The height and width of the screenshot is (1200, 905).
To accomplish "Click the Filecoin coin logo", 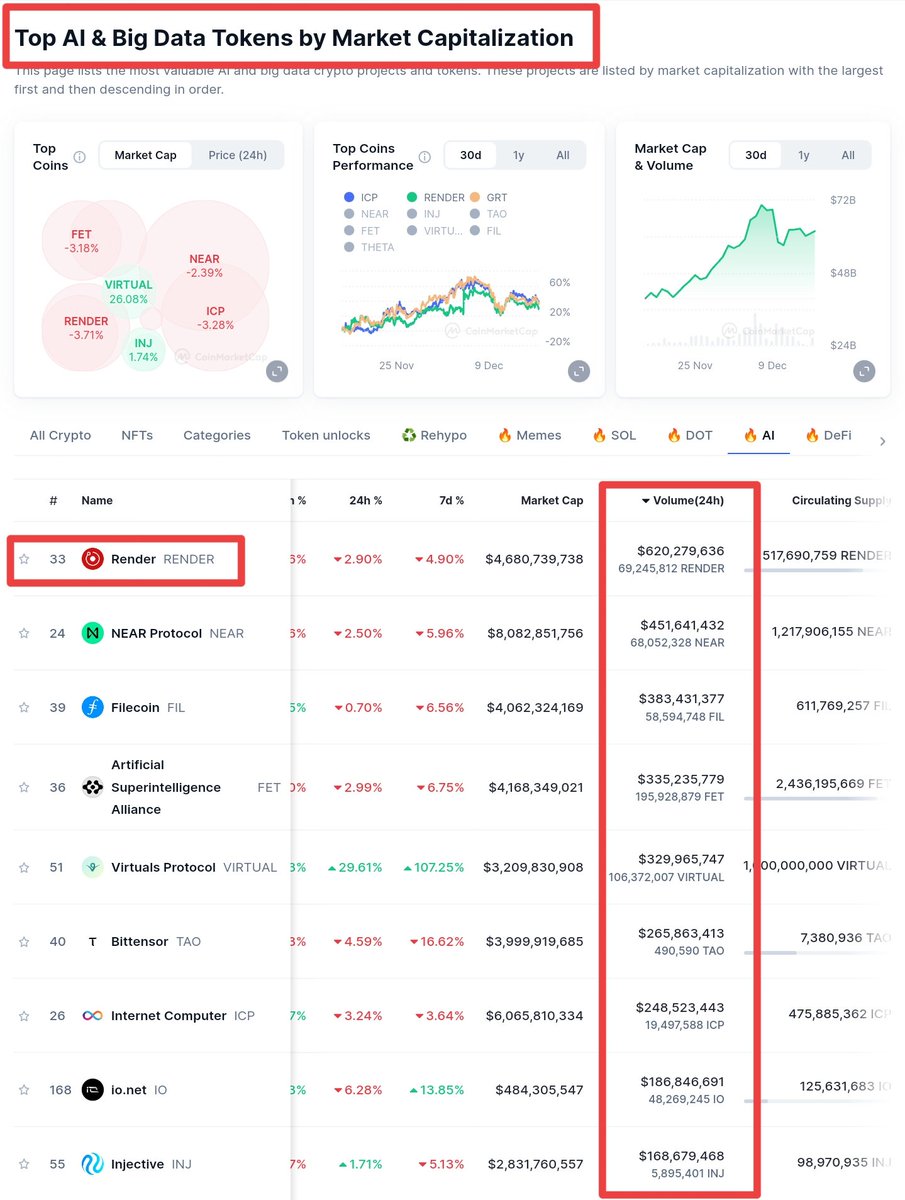I will click(x=92, y=707).
